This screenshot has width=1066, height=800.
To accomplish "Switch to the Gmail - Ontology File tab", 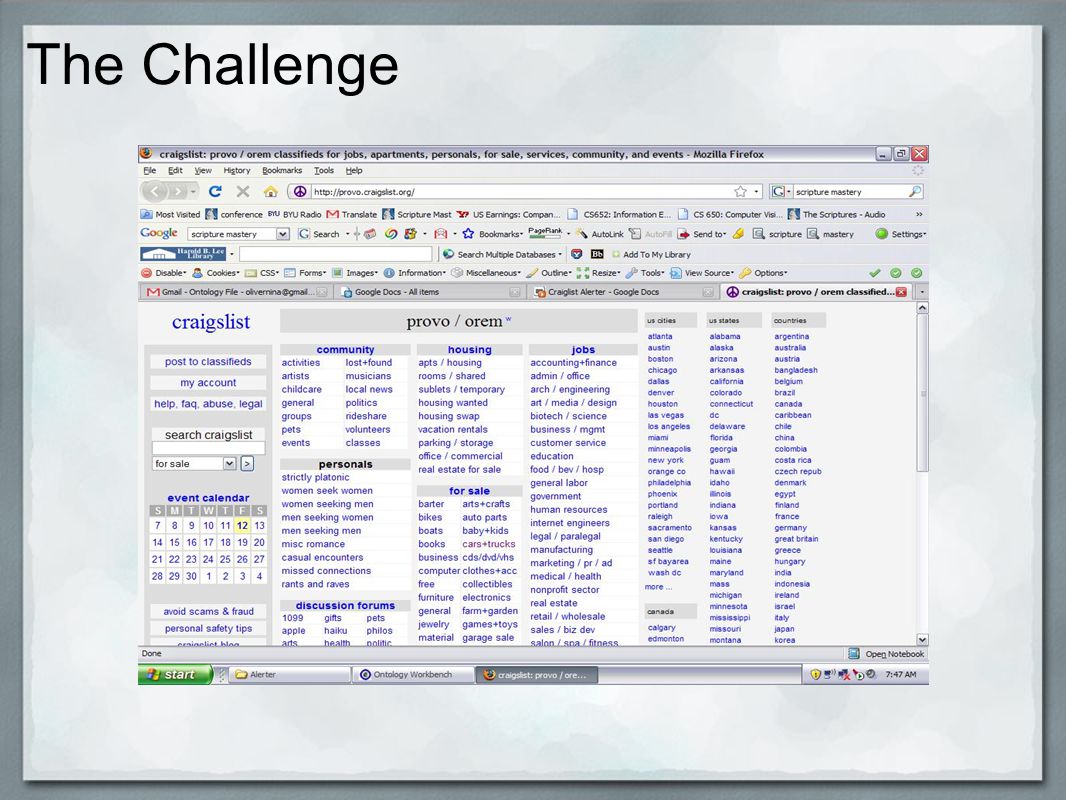I will click(237, 292).
